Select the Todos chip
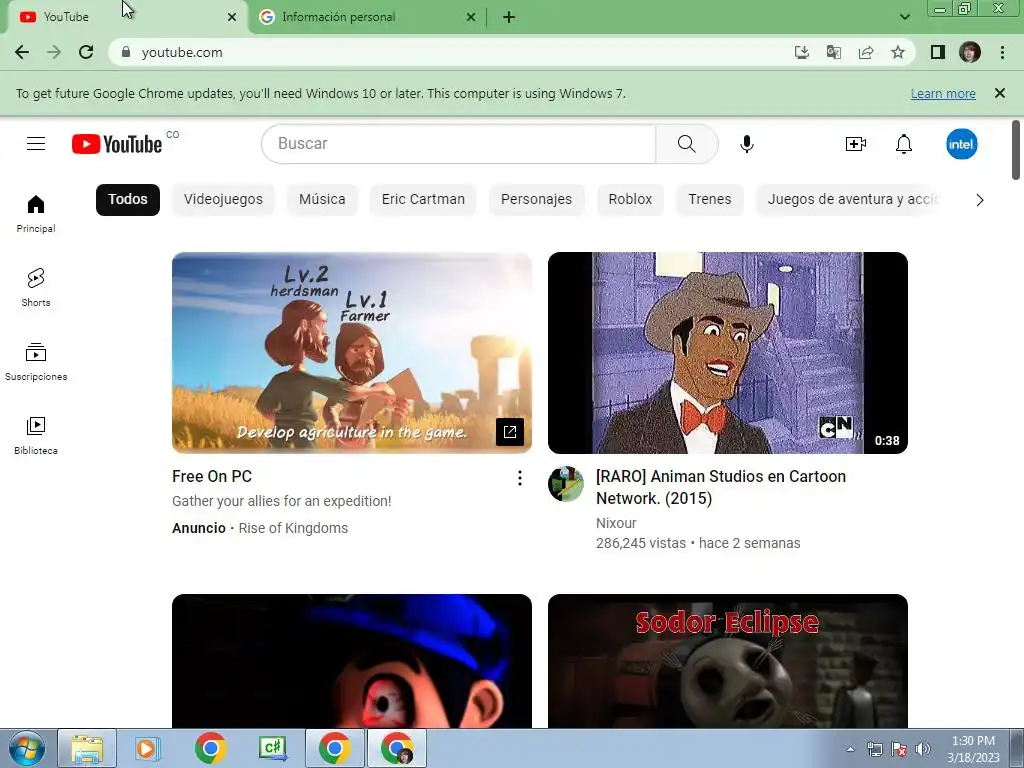This screenshot has width=1024, height=768. point(128,199)
